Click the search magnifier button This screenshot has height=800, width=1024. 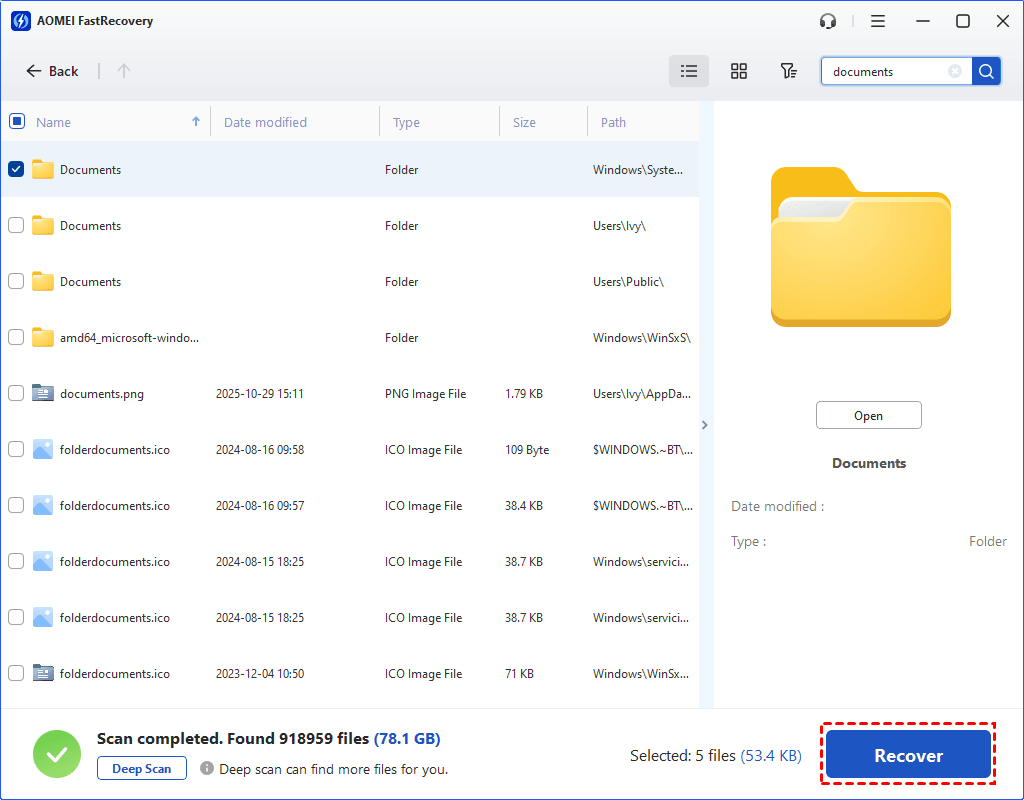986,71
